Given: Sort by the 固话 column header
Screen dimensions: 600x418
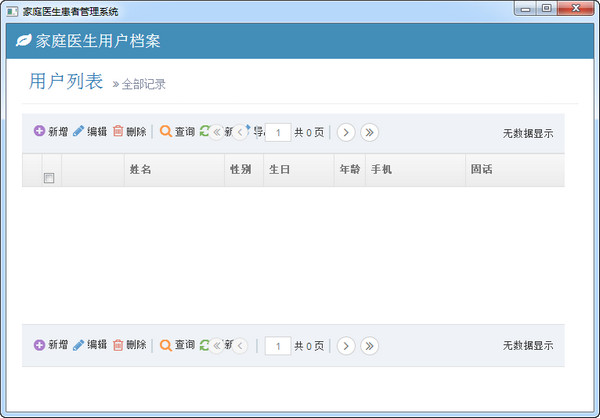Looking at the screenshot, I should [515, 170].
